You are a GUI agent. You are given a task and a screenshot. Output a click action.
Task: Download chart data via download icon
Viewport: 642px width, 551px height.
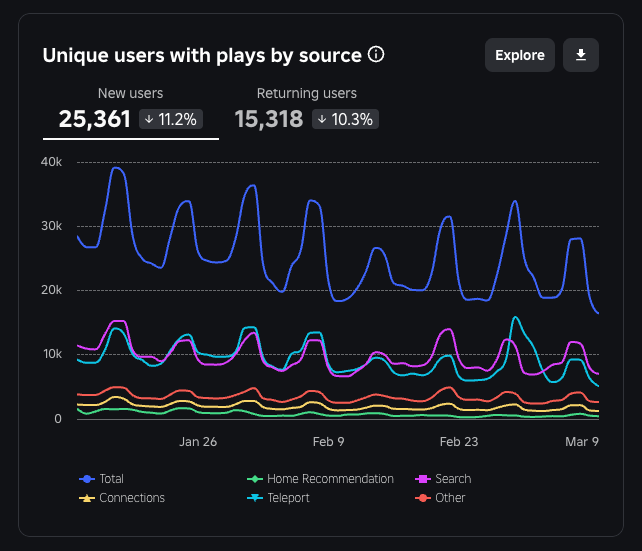[x=581, y=55]
